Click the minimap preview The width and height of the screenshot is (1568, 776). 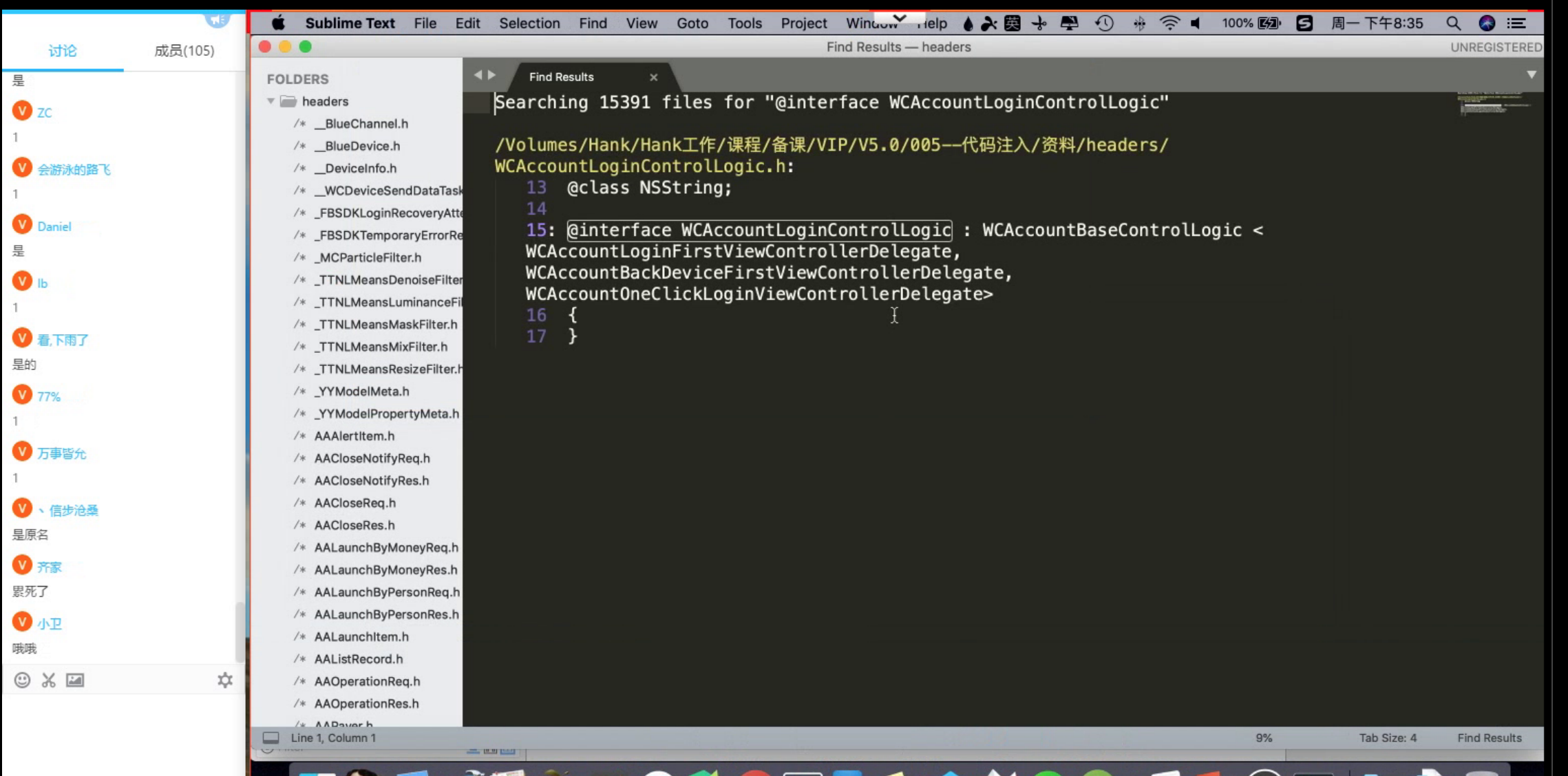1493,104
